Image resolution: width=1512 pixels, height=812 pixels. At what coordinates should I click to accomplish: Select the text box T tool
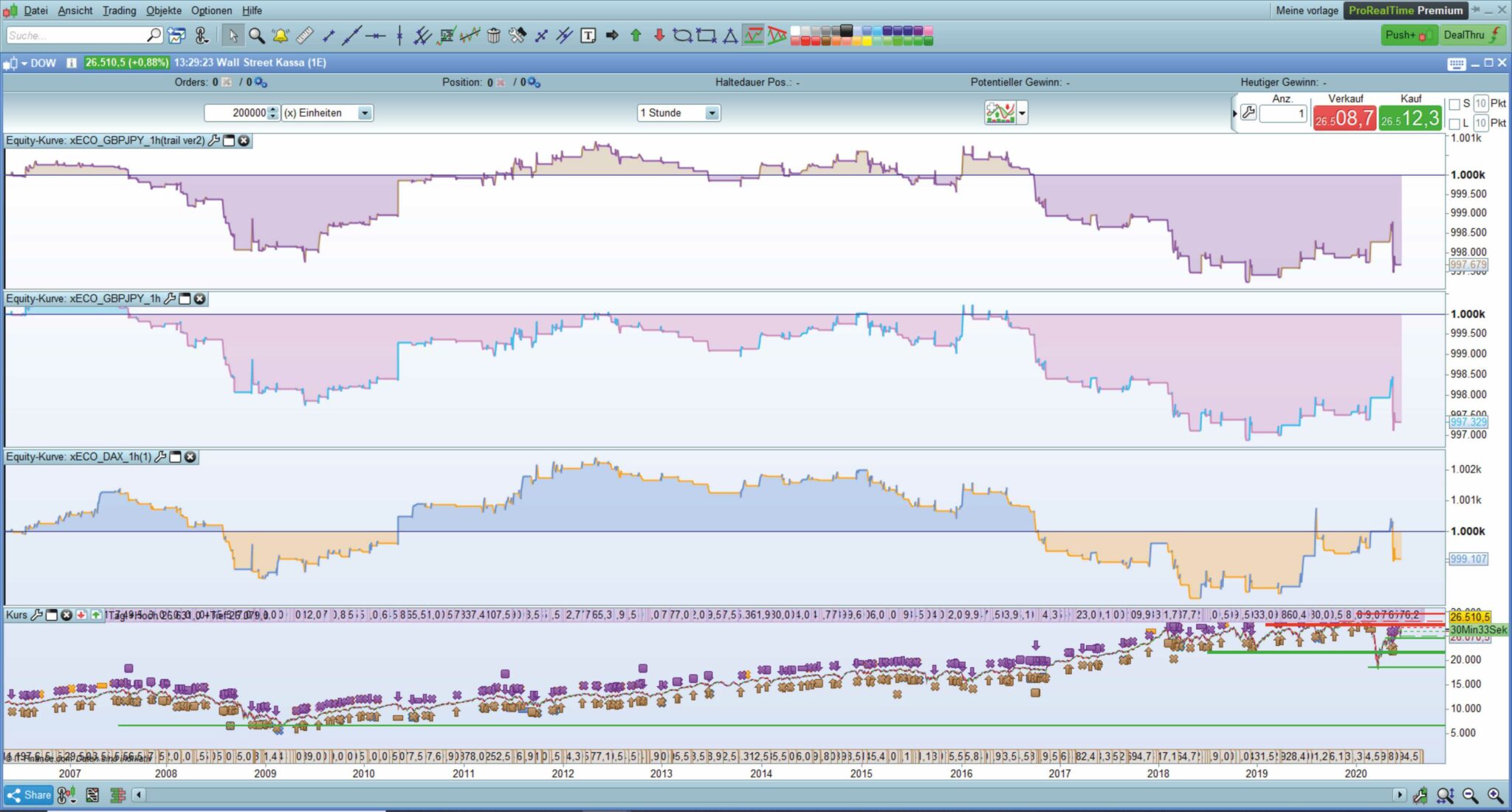pyautogui.click(x=588, y=35)
